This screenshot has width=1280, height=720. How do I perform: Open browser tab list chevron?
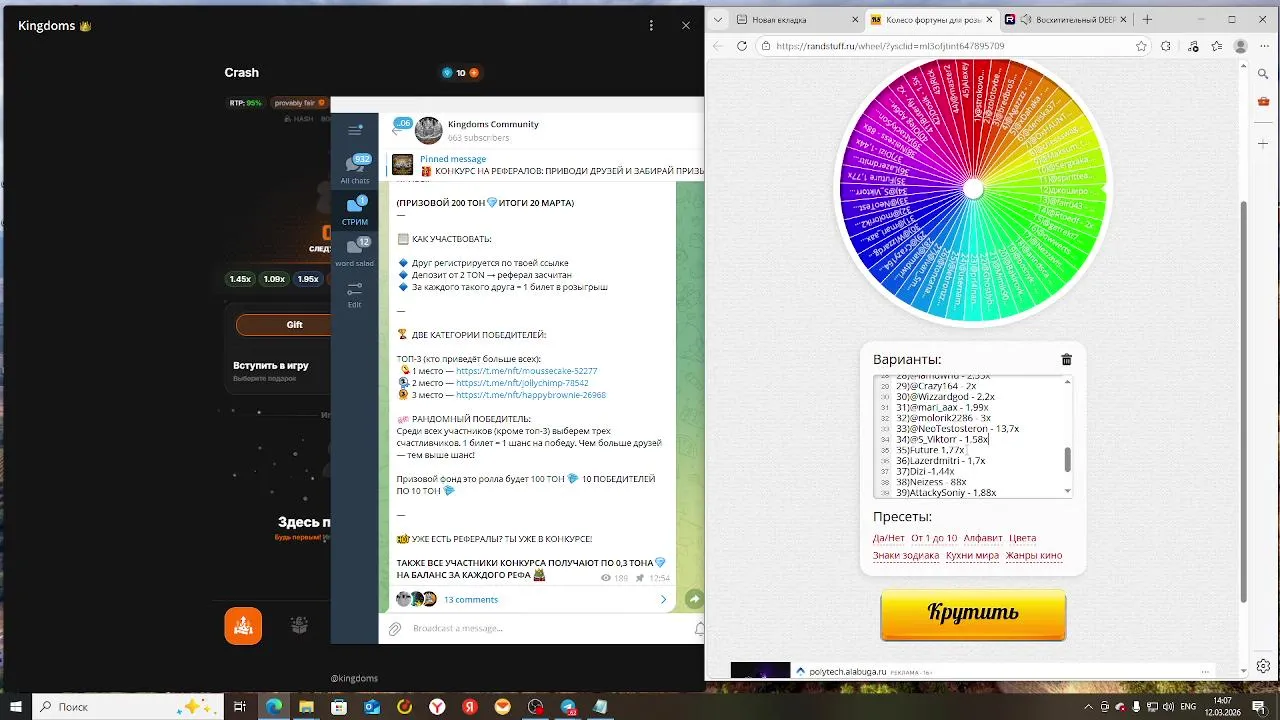(716, 19)
